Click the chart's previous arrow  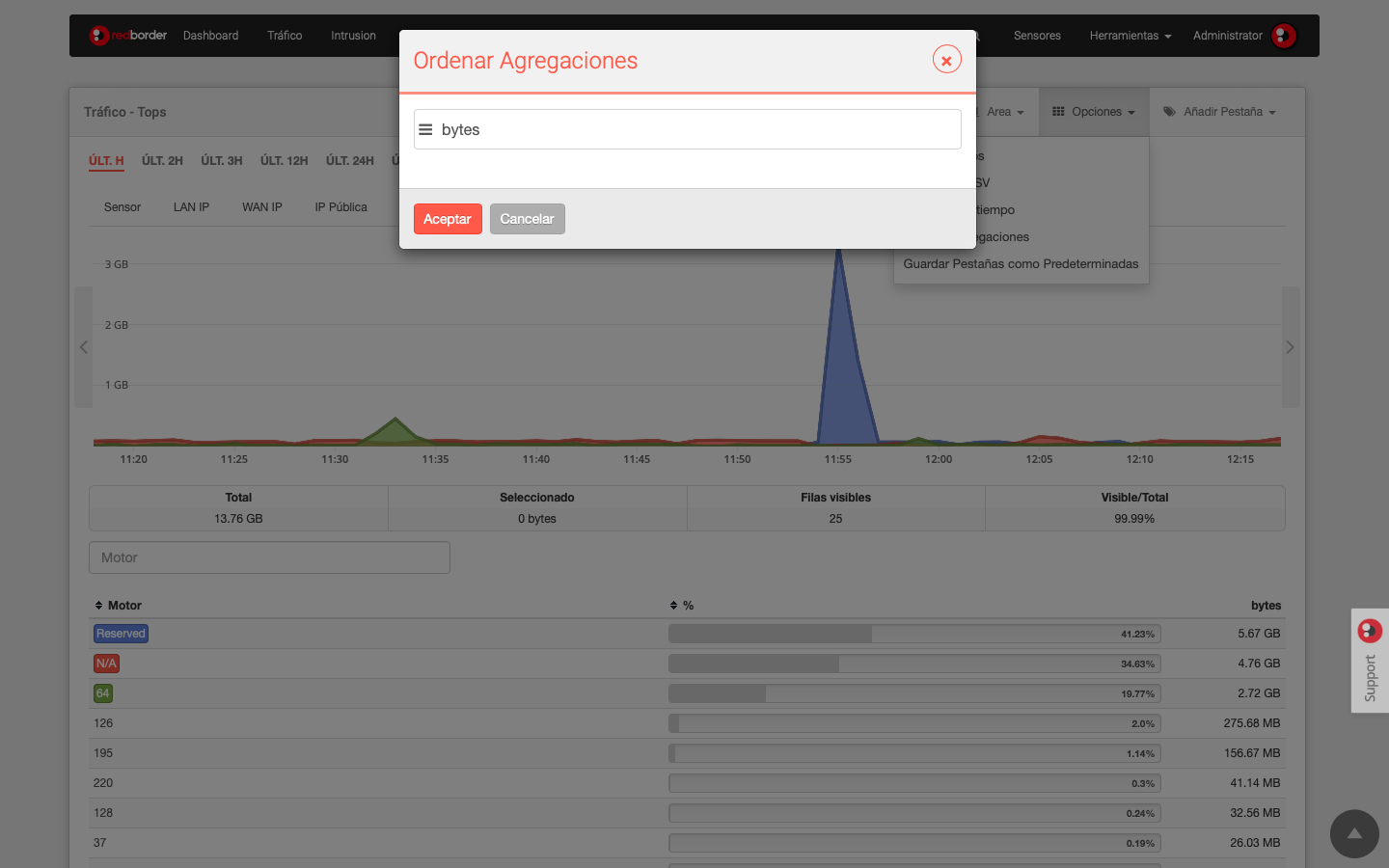point(84,347)
